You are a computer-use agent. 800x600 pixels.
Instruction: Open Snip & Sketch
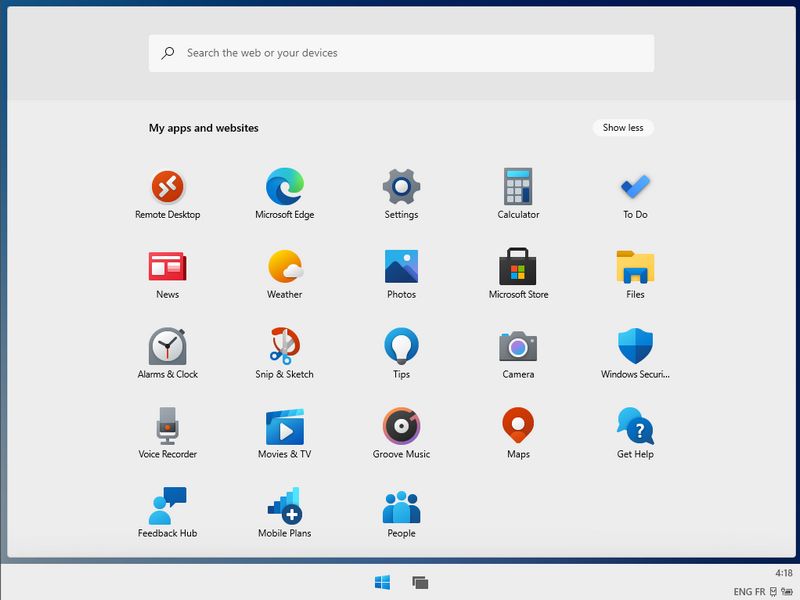[x=285, y=354]
